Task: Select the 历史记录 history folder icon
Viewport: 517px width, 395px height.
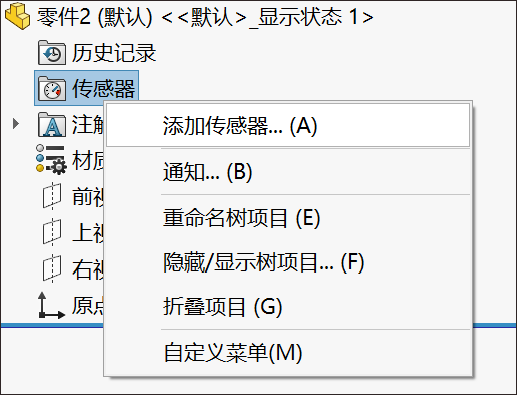Action: point(52,53)
